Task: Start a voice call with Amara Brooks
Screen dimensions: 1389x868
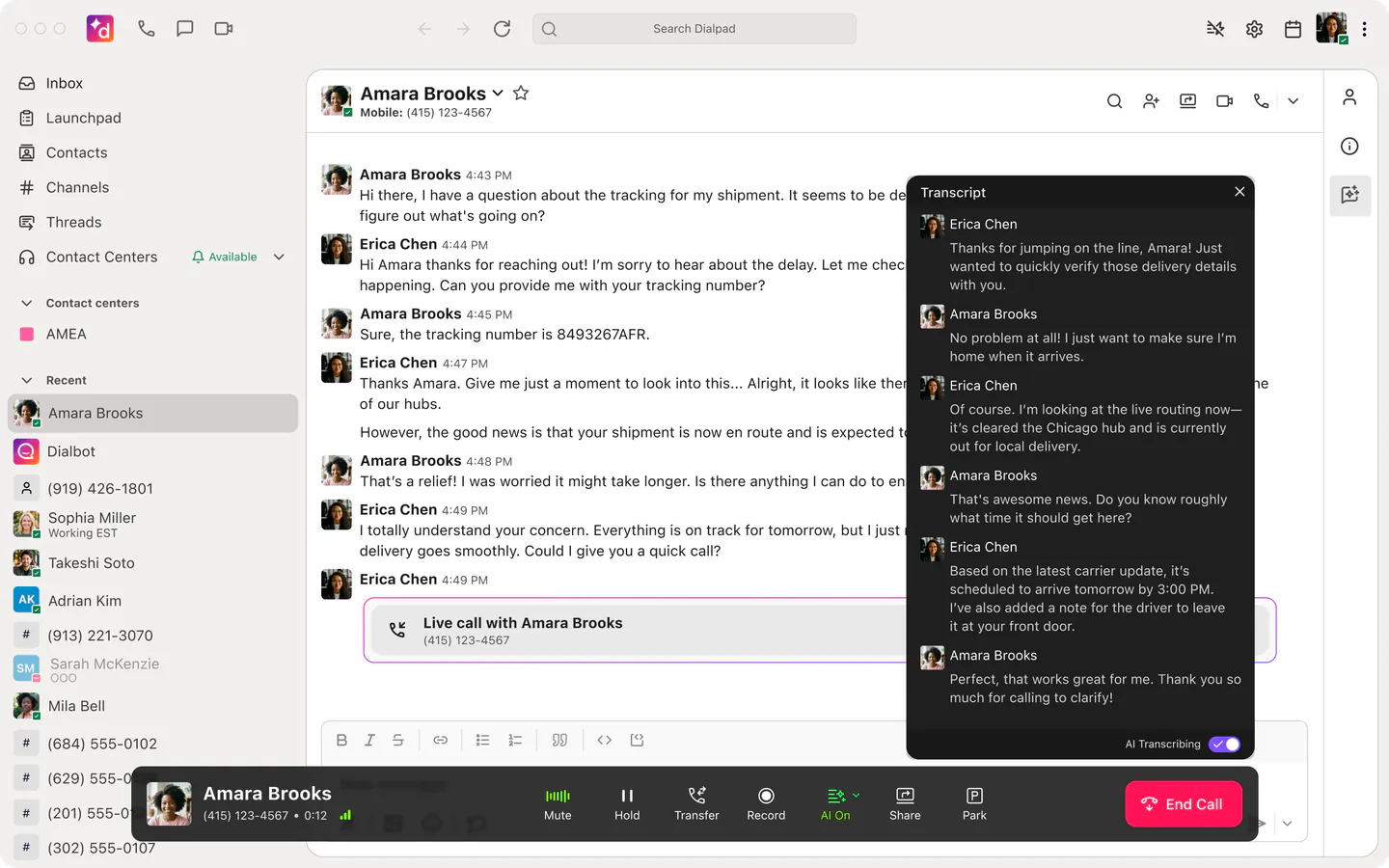Action: point(1261,100)
